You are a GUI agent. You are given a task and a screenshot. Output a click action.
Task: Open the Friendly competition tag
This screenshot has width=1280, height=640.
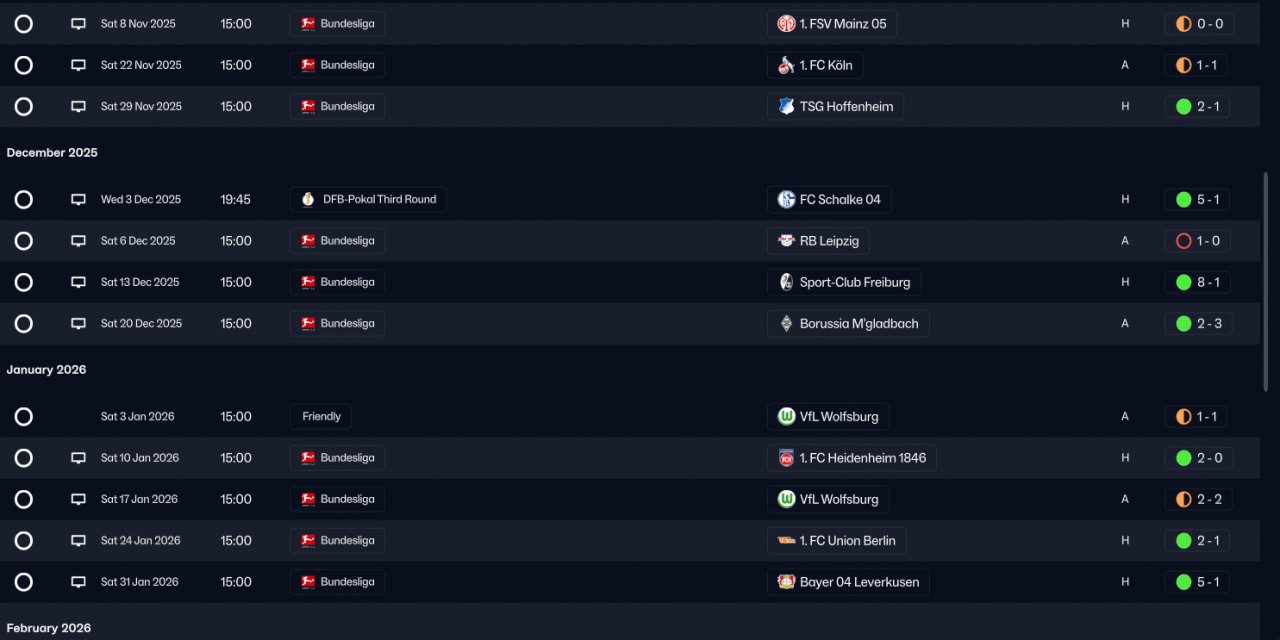(321, 417)
